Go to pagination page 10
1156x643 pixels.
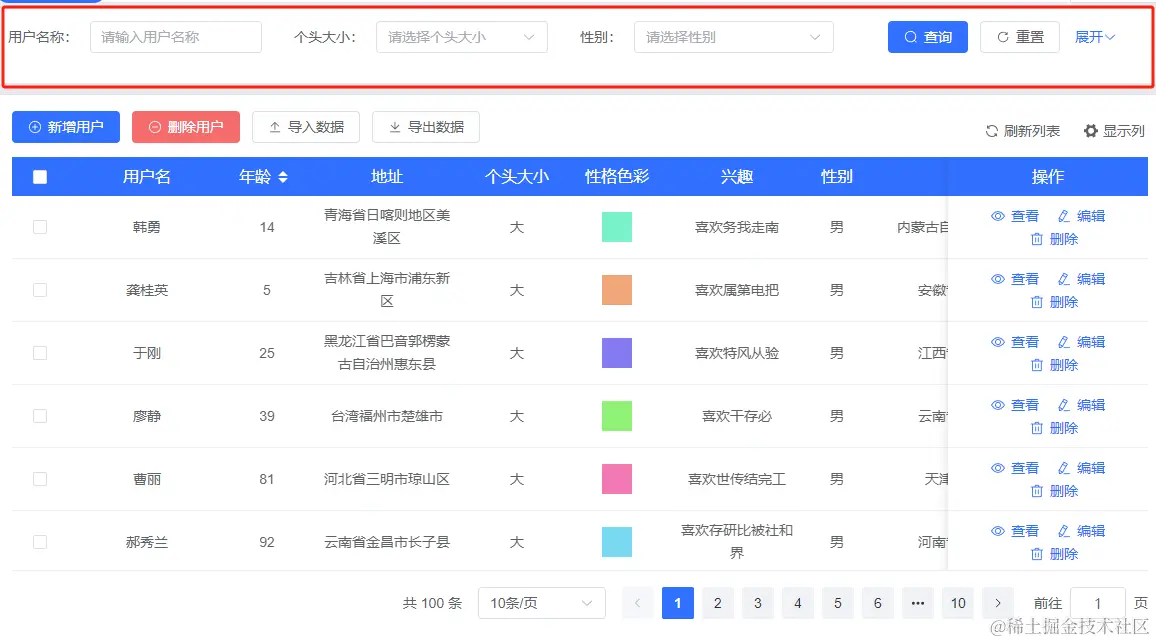tap(958, 603)
